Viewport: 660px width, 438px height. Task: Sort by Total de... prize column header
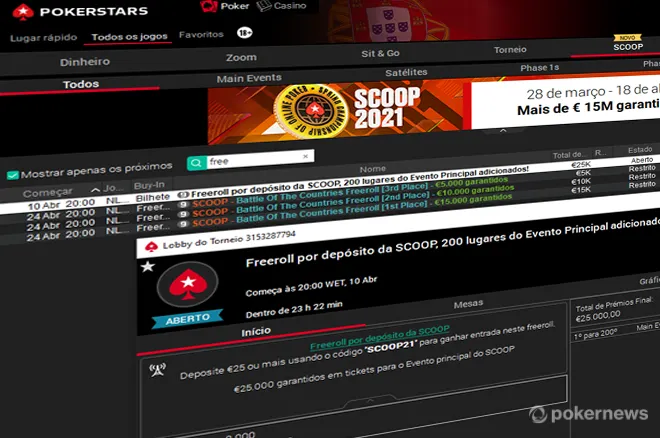click(569, 155)
